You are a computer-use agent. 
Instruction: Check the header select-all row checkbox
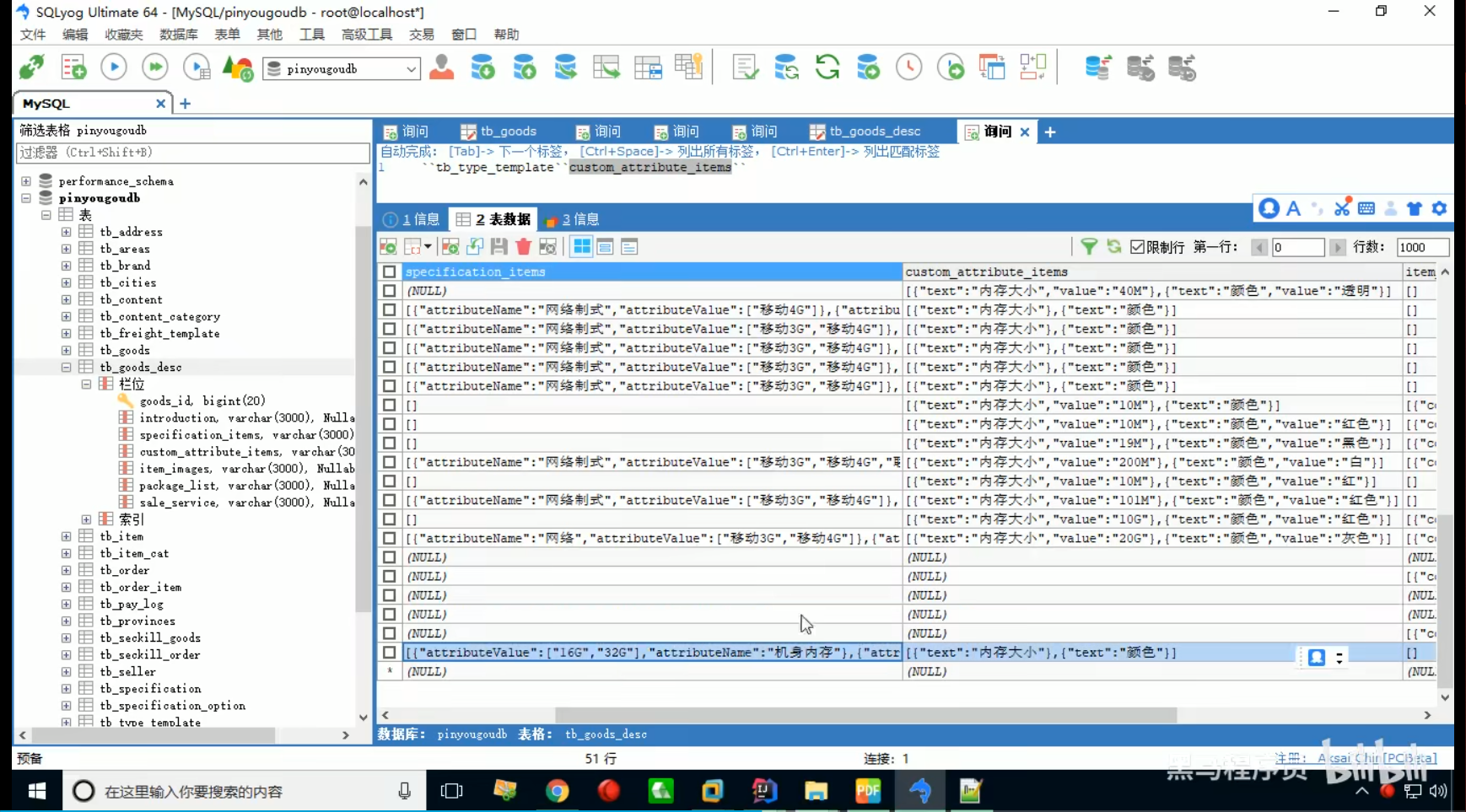tap(389, 272)
